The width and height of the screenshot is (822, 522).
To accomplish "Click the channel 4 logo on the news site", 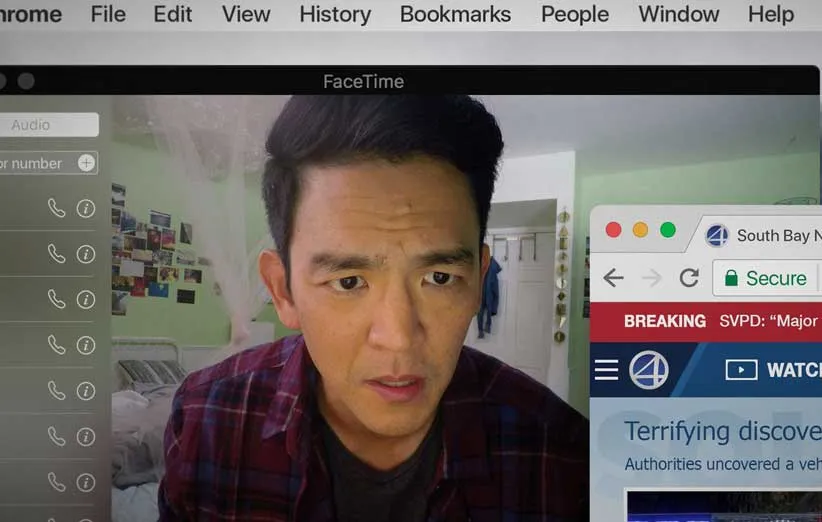I will [x=648, y=370].
